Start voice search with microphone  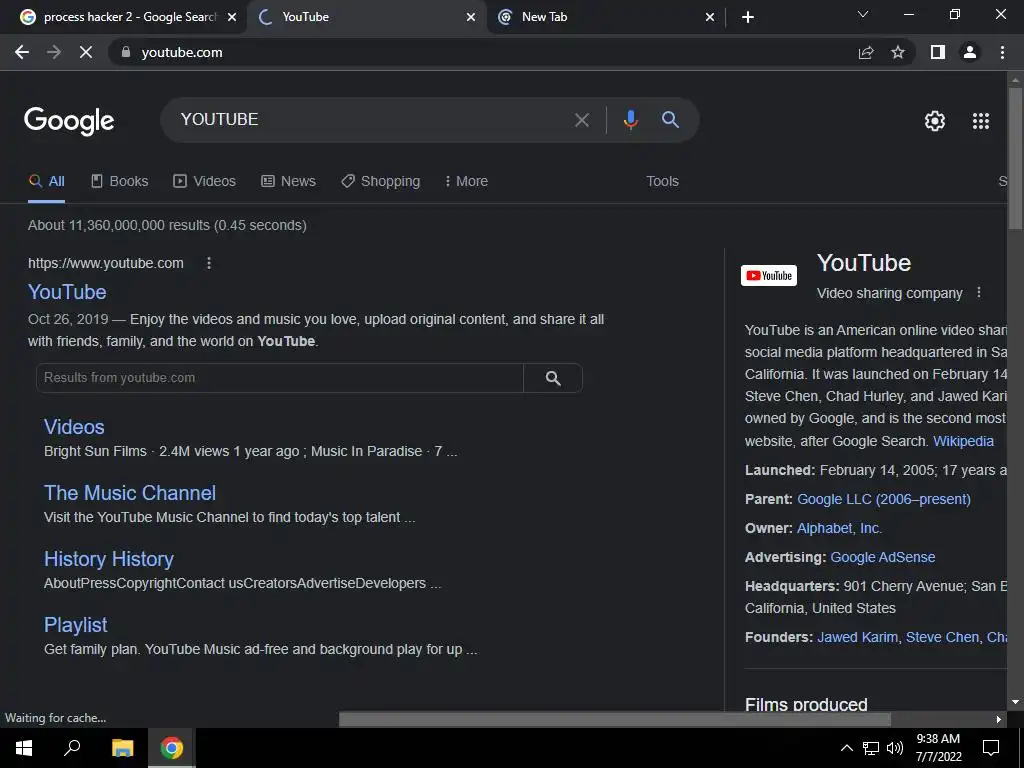click(x=630, y=120)
